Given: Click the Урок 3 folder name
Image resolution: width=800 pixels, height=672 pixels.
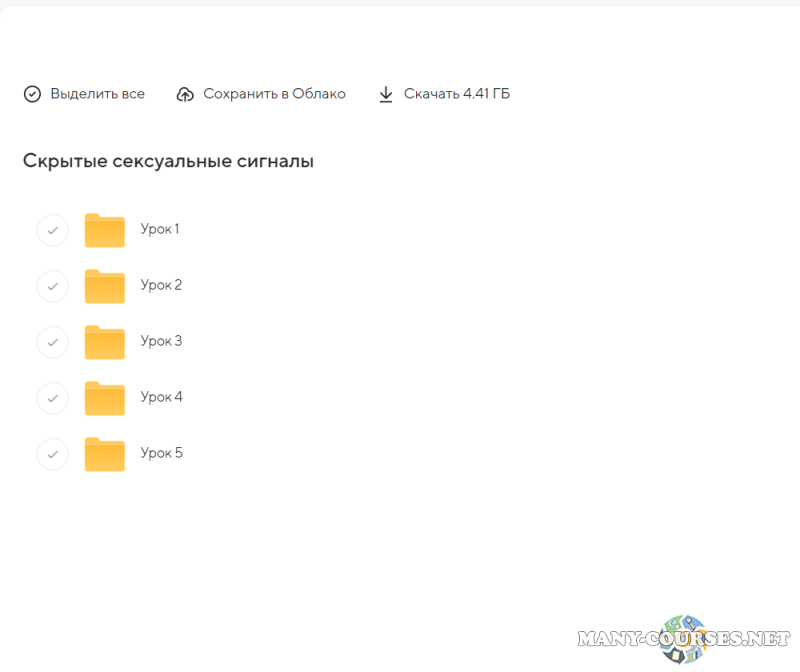Looking at the screenshot, I should (x=161, y=341).
